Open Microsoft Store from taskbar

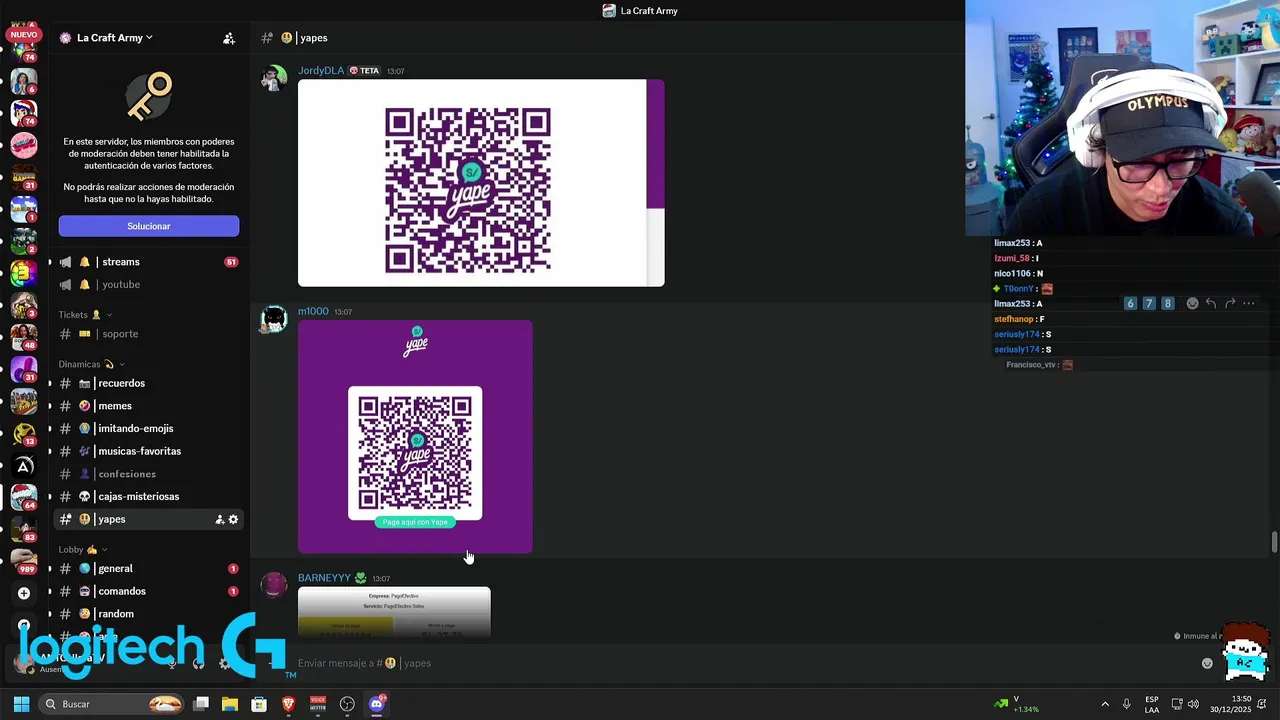(259, 704)
